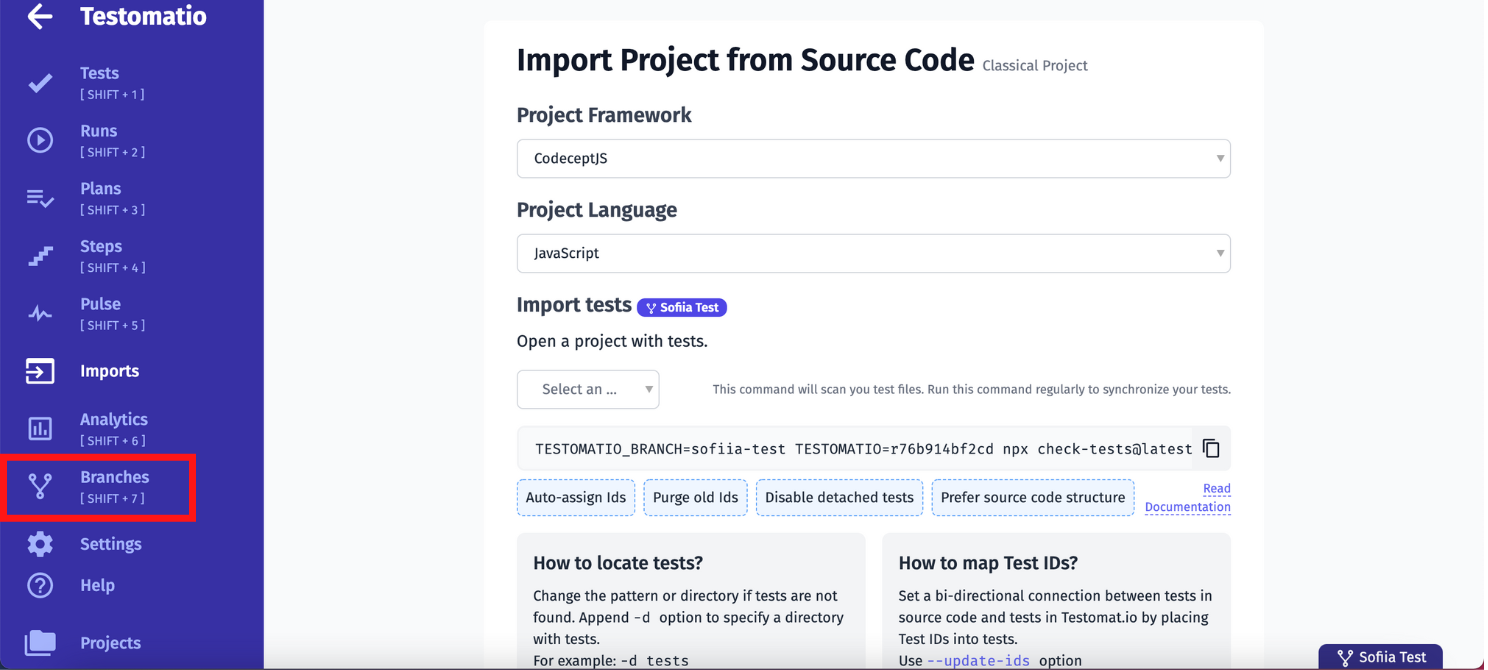Go to Settings in the sidebar

tap(40, 543)
